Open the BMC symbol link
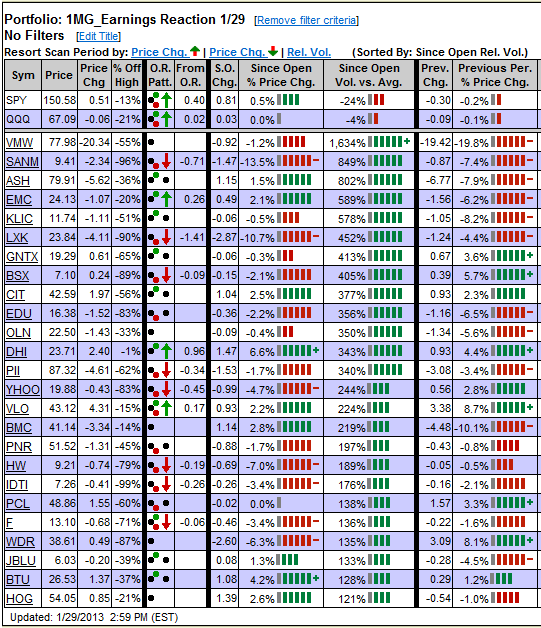Screen dimensions: 541x628 coord(19,428)
